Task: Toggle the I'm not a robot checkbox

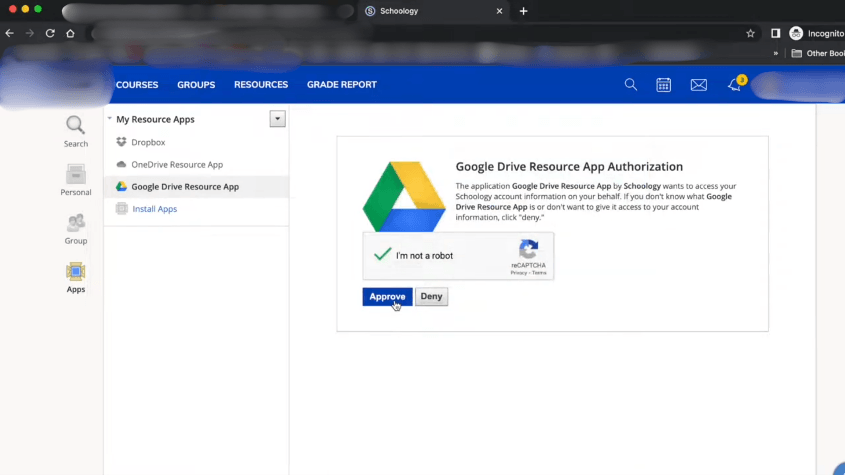Action: pyautogui.click(x=382, y=255)
